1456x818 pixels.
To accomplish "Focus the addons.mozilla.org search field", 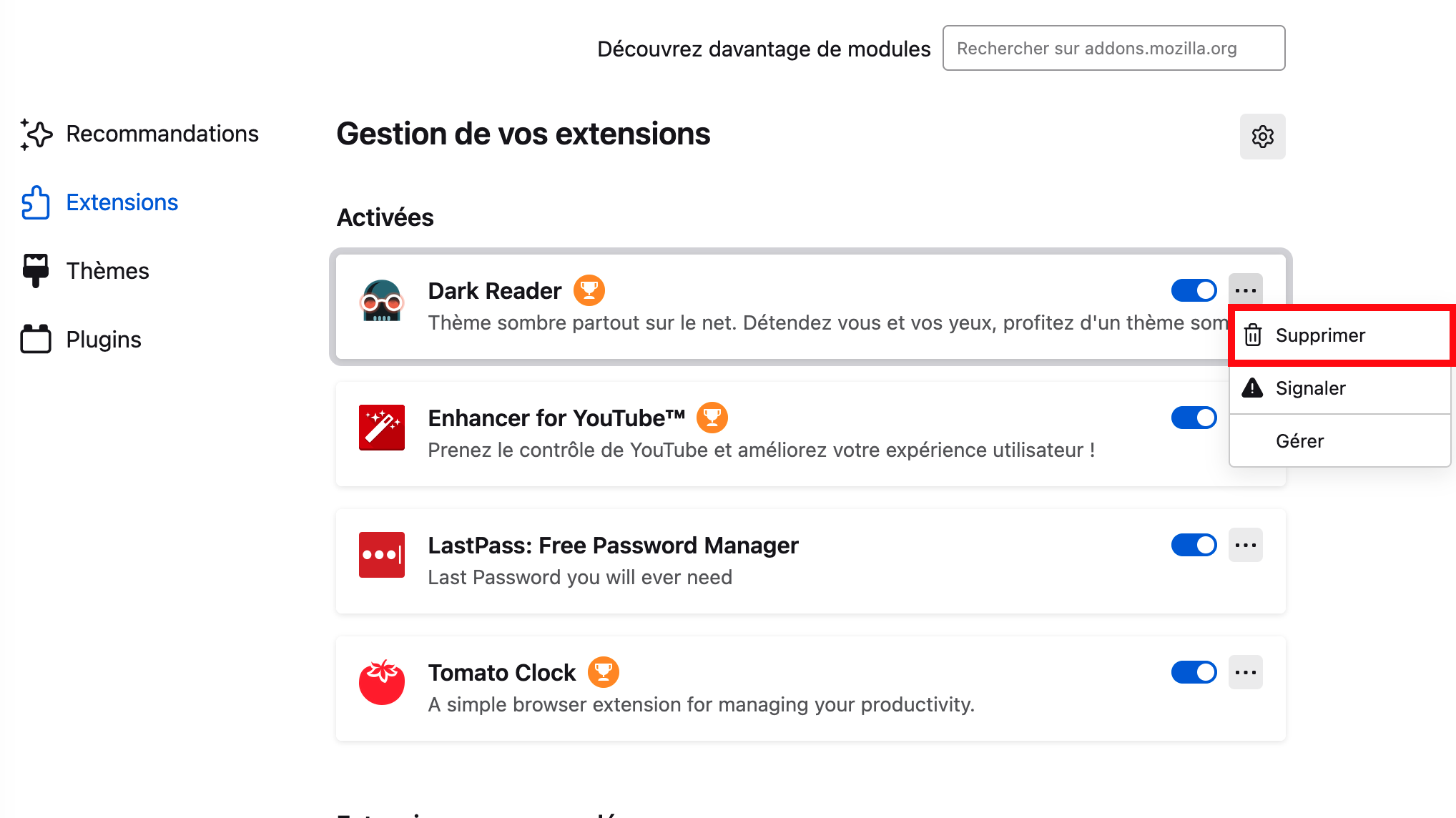I will 1113,48.
